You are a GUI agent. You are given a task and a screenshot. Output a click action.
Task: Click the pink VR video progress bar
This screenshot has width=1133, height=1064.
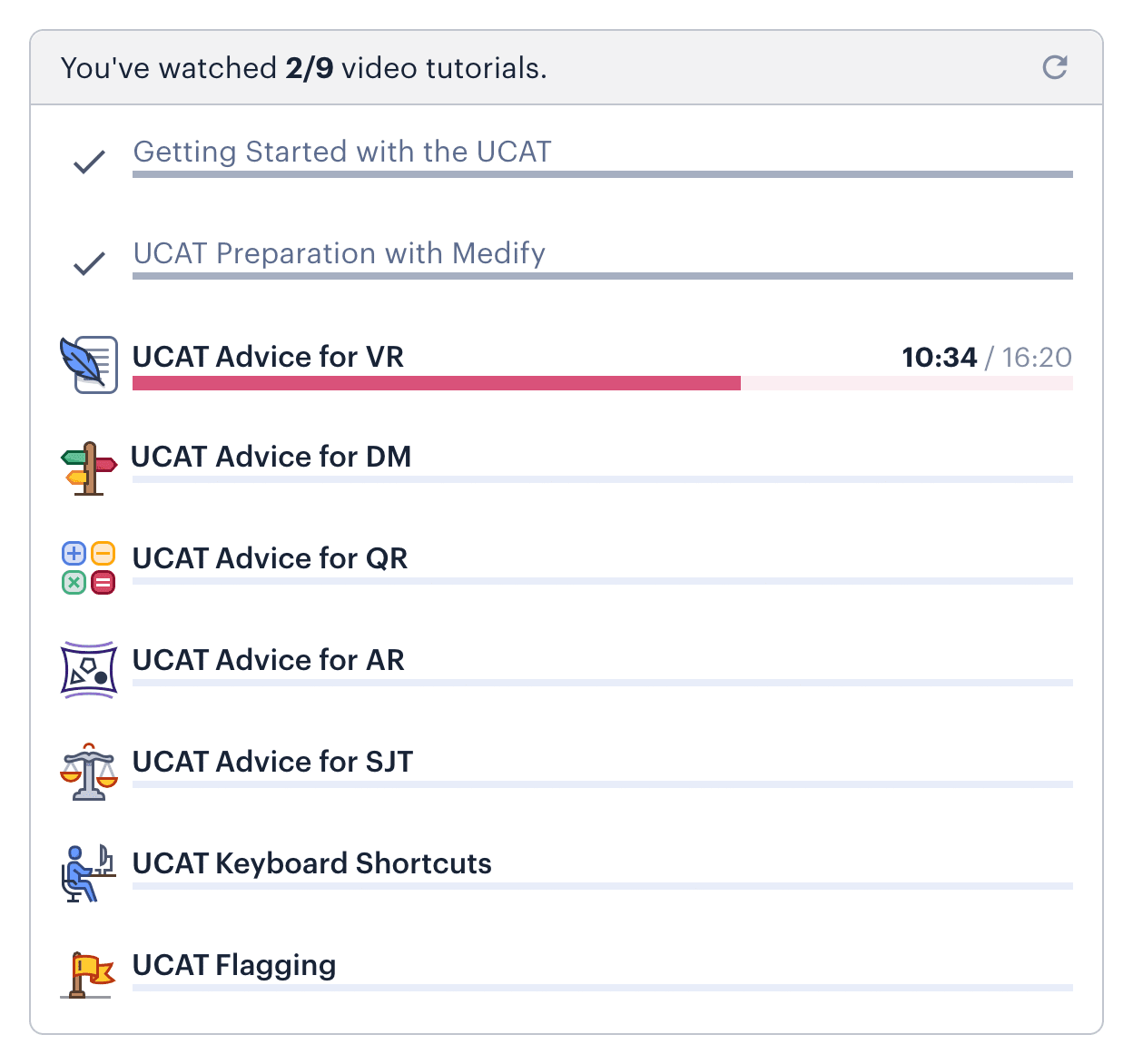(436, 384)
